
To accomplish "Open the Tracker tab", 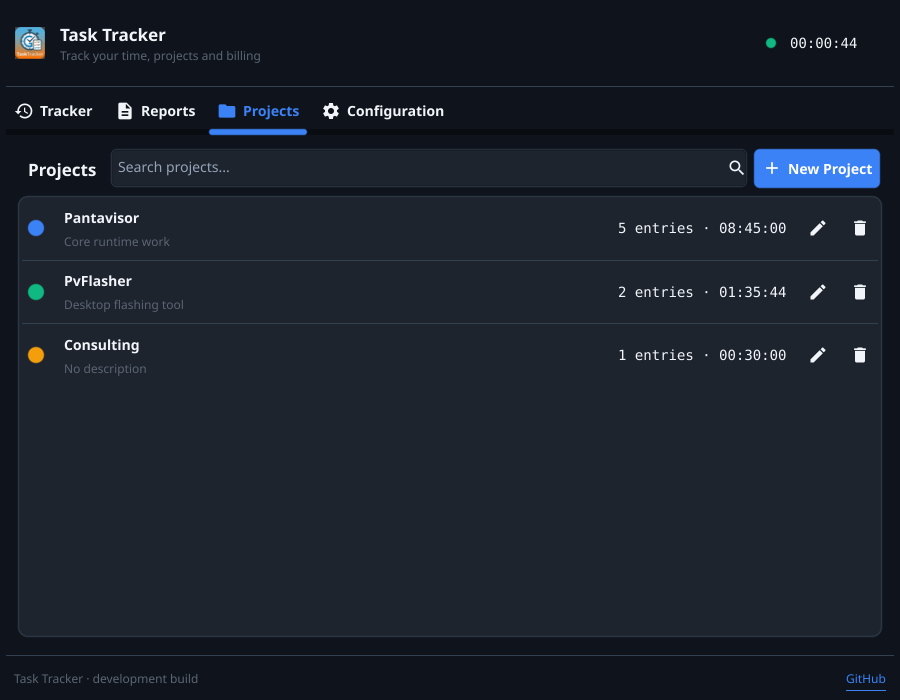I will (x=54, y=111).
